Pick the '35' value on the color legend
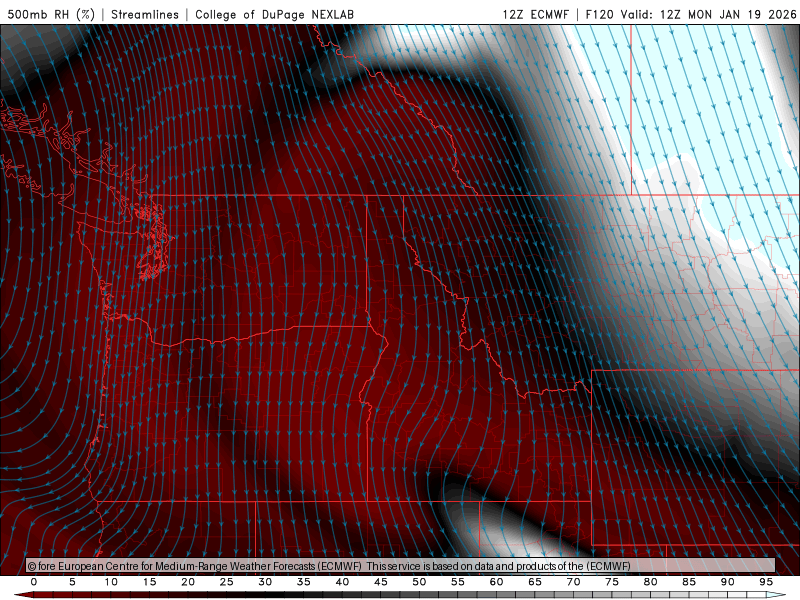The height and width of the screenshot is (600, 800). tap(304, 582)
